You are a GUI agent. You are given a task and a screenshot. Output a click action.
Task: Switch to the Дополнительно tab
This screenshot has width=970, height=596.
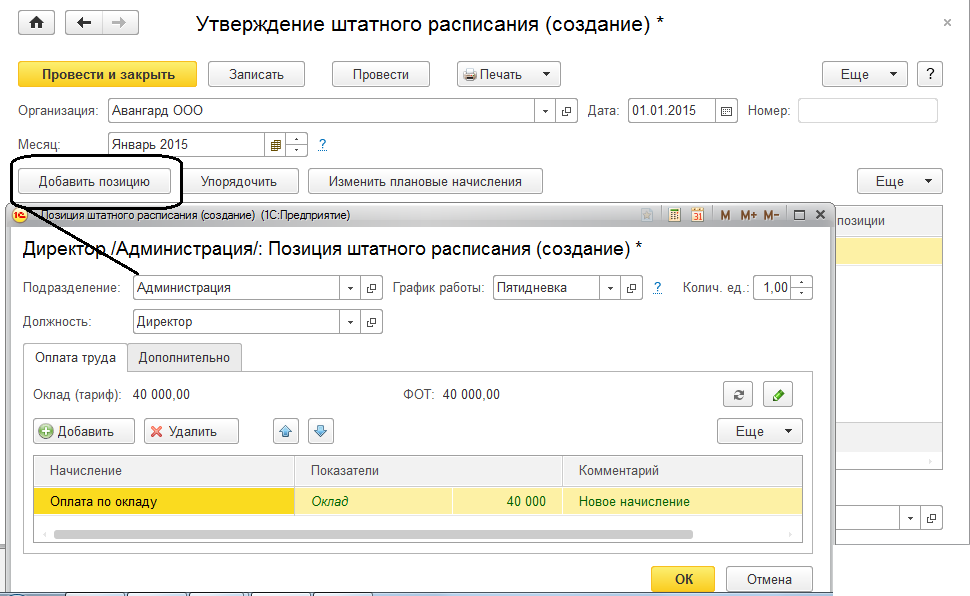point(184,357)
